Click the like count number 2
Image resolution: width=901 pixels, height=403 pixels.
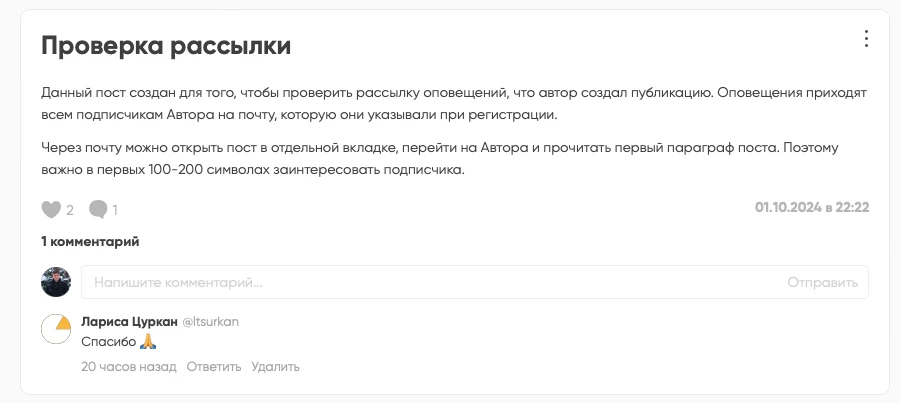pyautogui.click(x=70, y=210)
